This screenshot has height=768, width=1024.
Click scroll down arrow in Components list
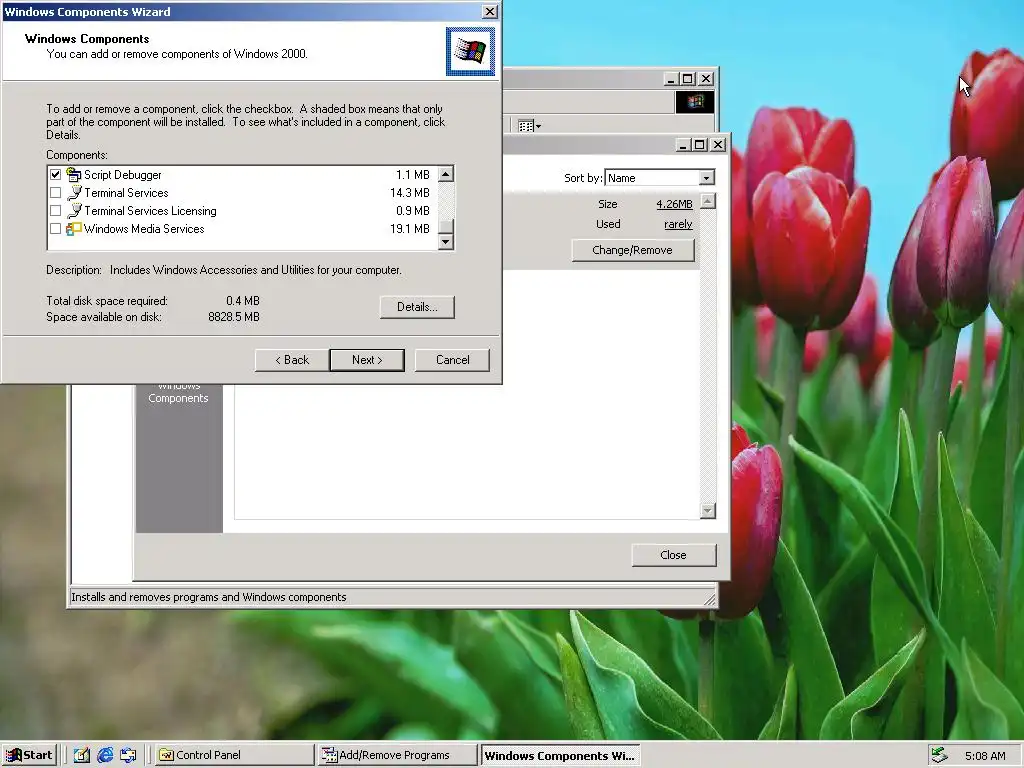click(x=446, y=242)
